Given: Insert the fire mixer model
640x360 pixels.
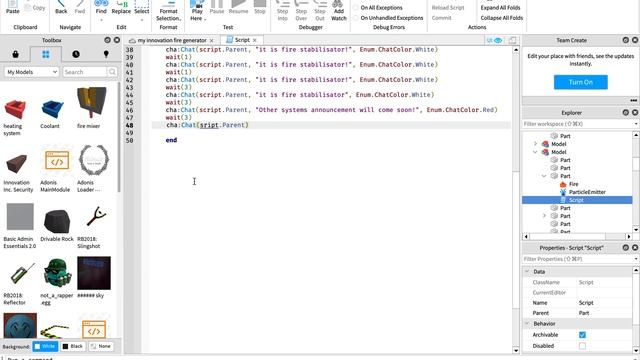Looking at the screenshot, I should pos(92,103).
